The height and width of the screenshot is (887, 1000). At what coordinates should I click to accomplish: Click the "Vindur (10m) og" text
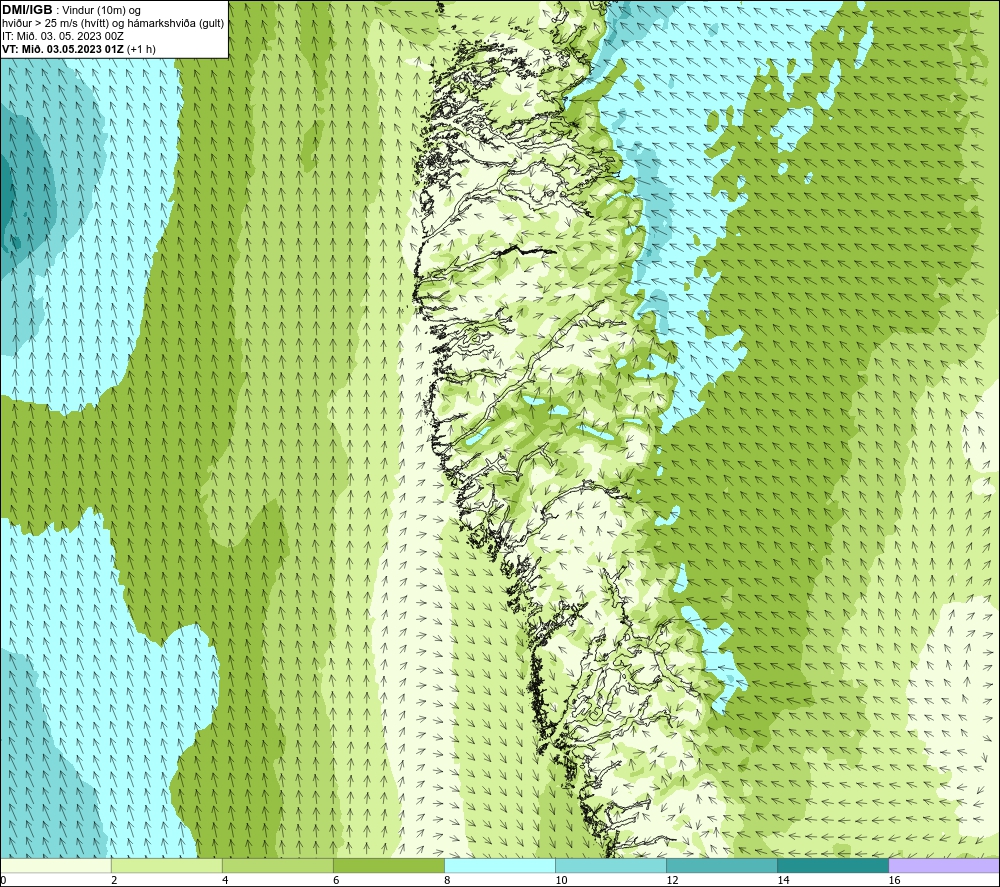(102, 11)
